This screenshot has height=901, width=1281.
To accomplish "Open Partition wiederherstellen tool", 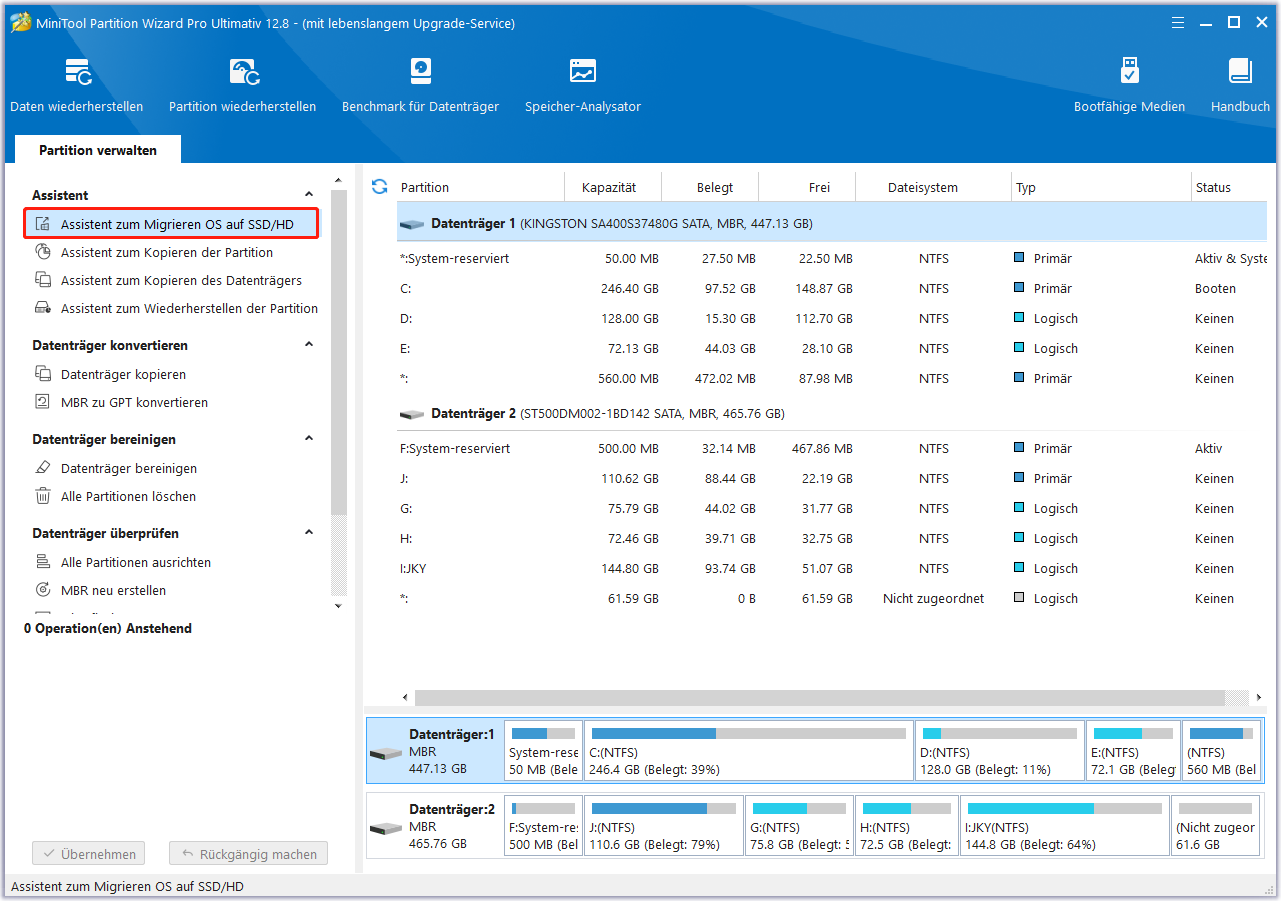I will pos(243,86).
